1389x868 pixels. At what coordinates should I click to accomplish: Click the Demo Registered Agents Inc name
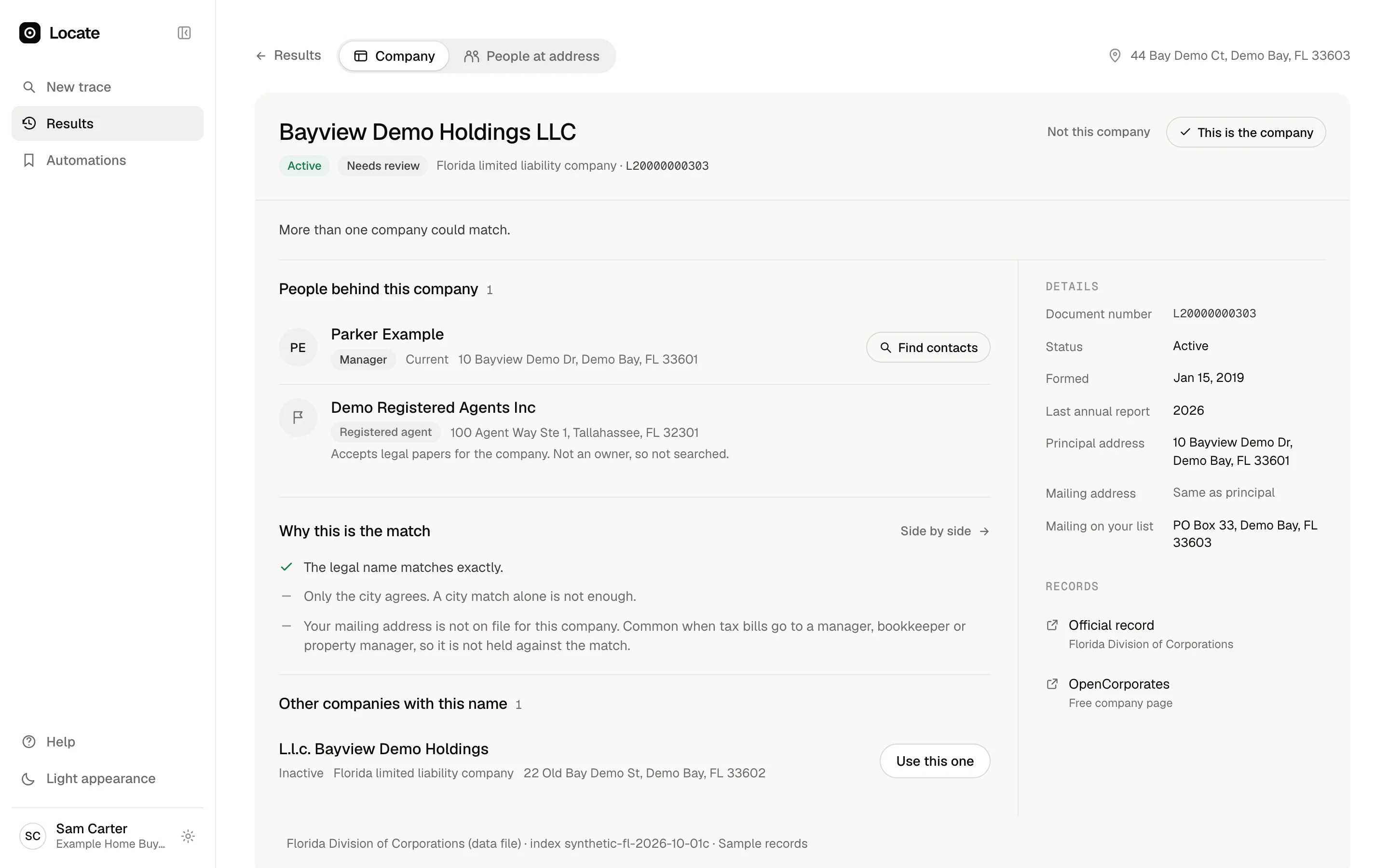433,407
